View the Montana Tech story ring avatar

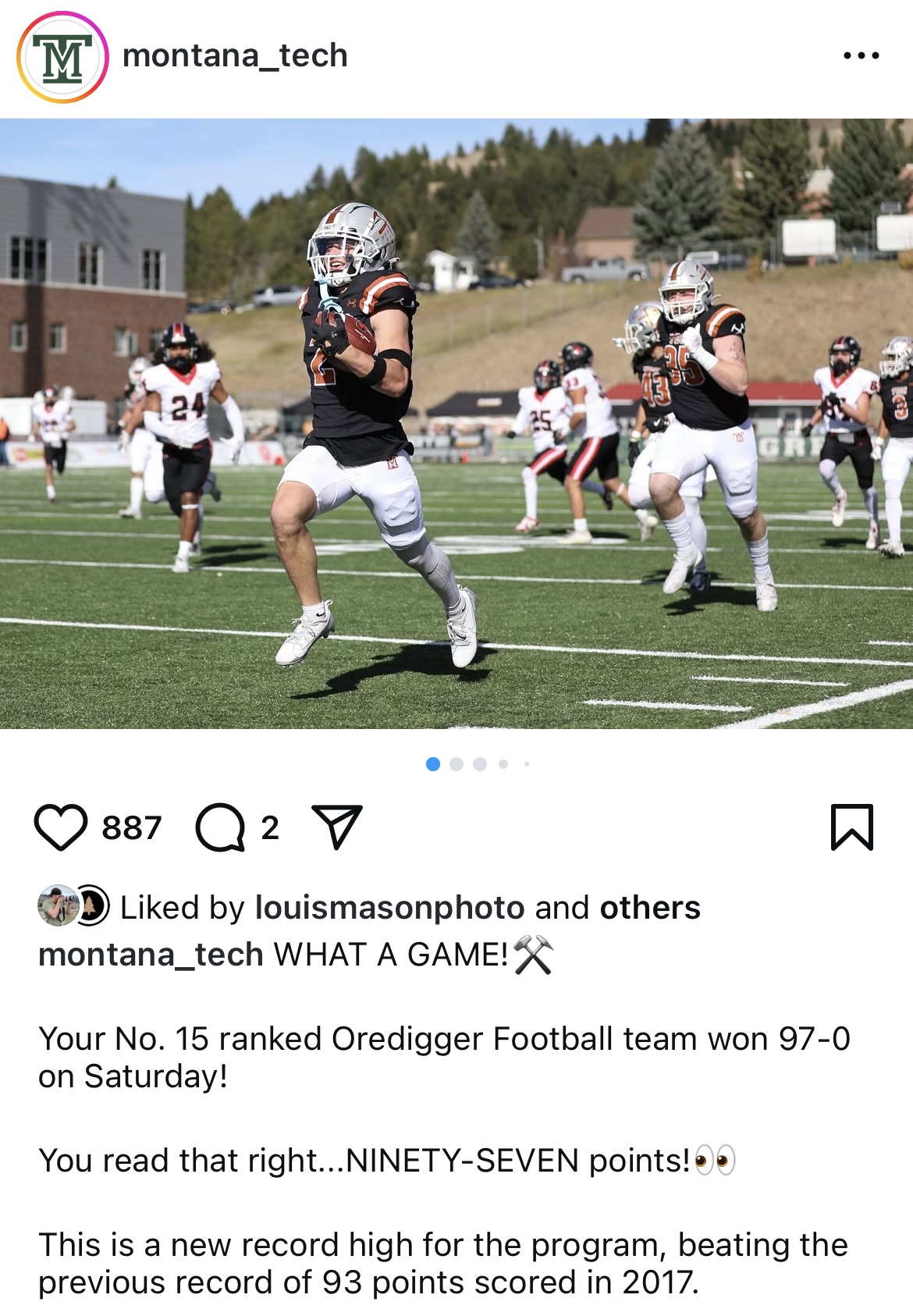click(x=62, y=57)
